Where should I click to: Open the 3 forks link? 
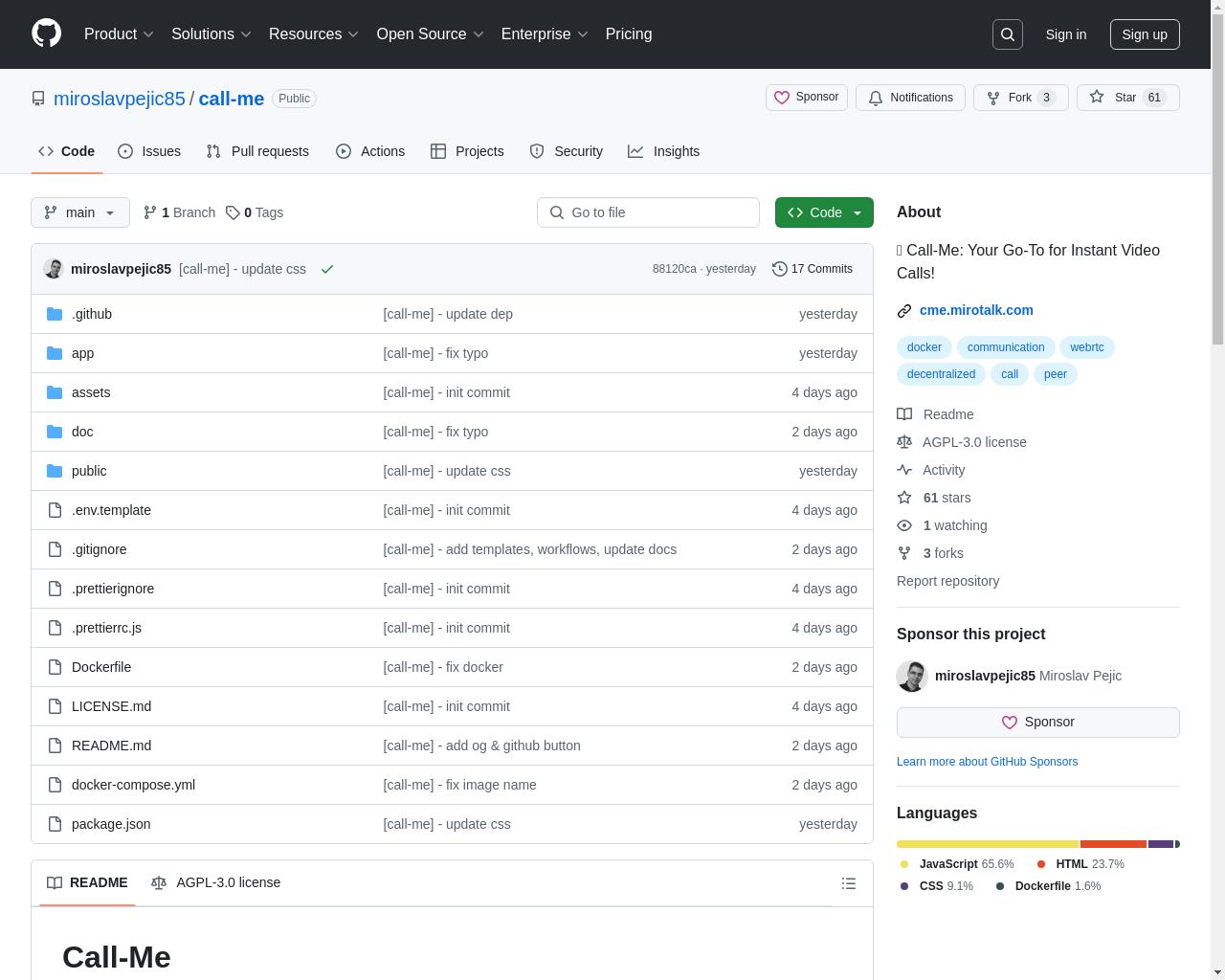[930, 553]
